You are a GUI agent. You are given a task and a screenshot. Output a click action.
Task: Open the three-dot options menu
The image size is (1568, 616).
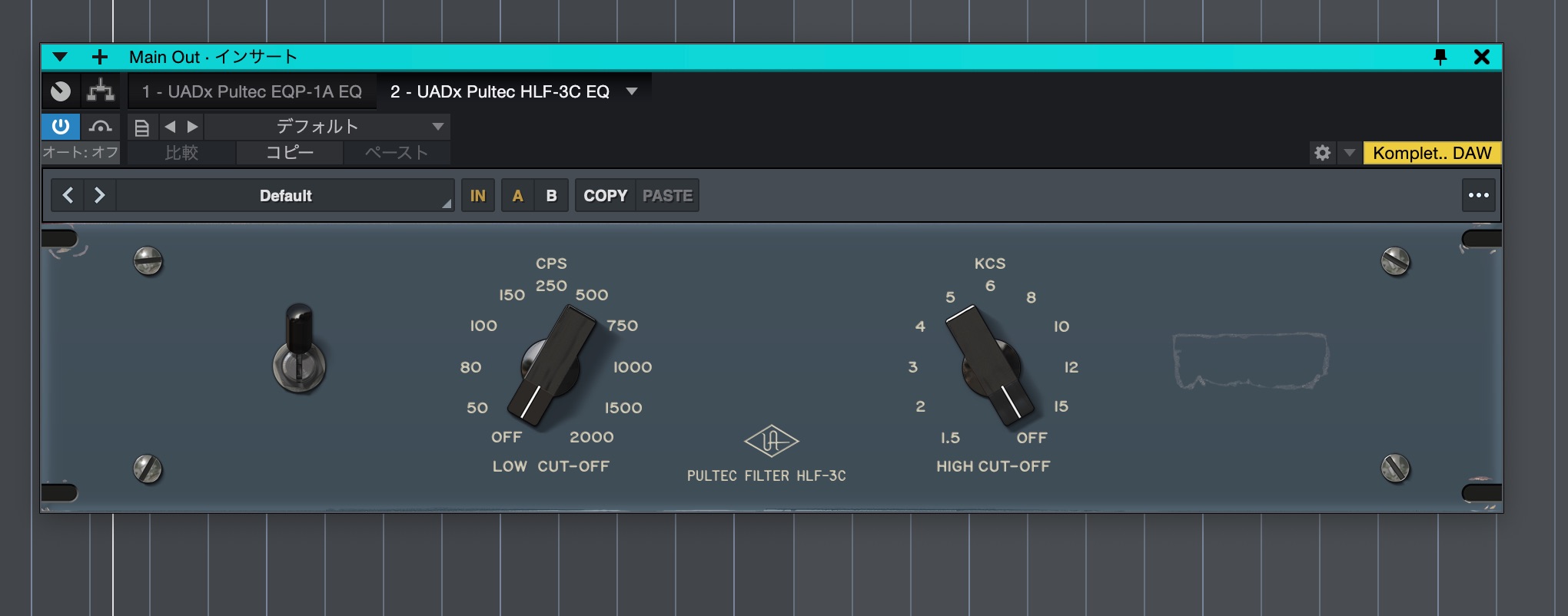coord(1479,195)
